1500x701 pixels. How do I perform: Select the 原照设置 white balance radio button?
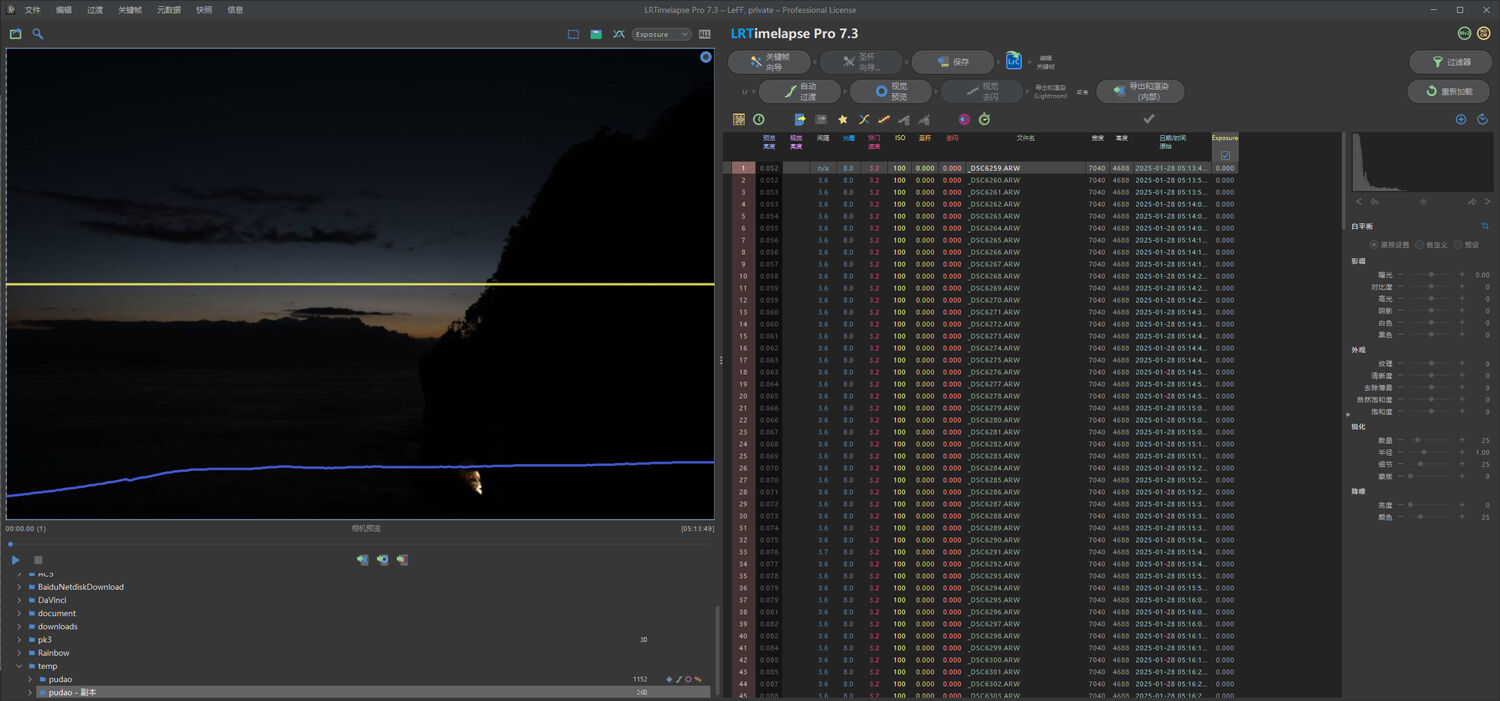click(x=1374, y=245)
